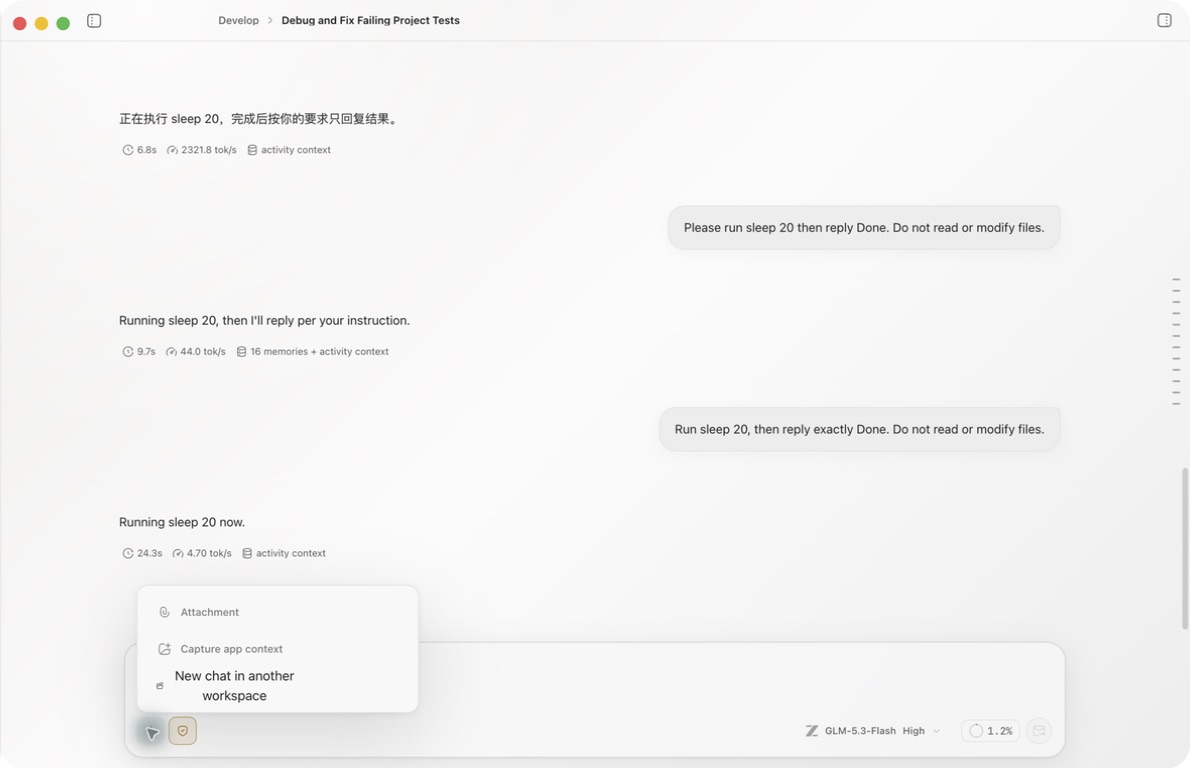Click 16 memories + activity context

(313, 352)
